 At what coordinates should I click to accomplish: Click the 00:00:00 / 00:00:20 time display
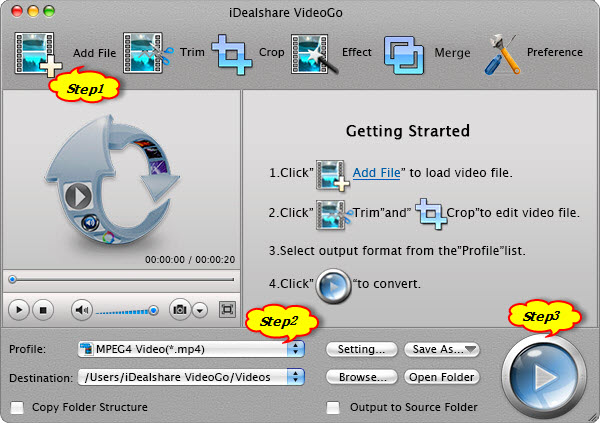click(190, 260)
